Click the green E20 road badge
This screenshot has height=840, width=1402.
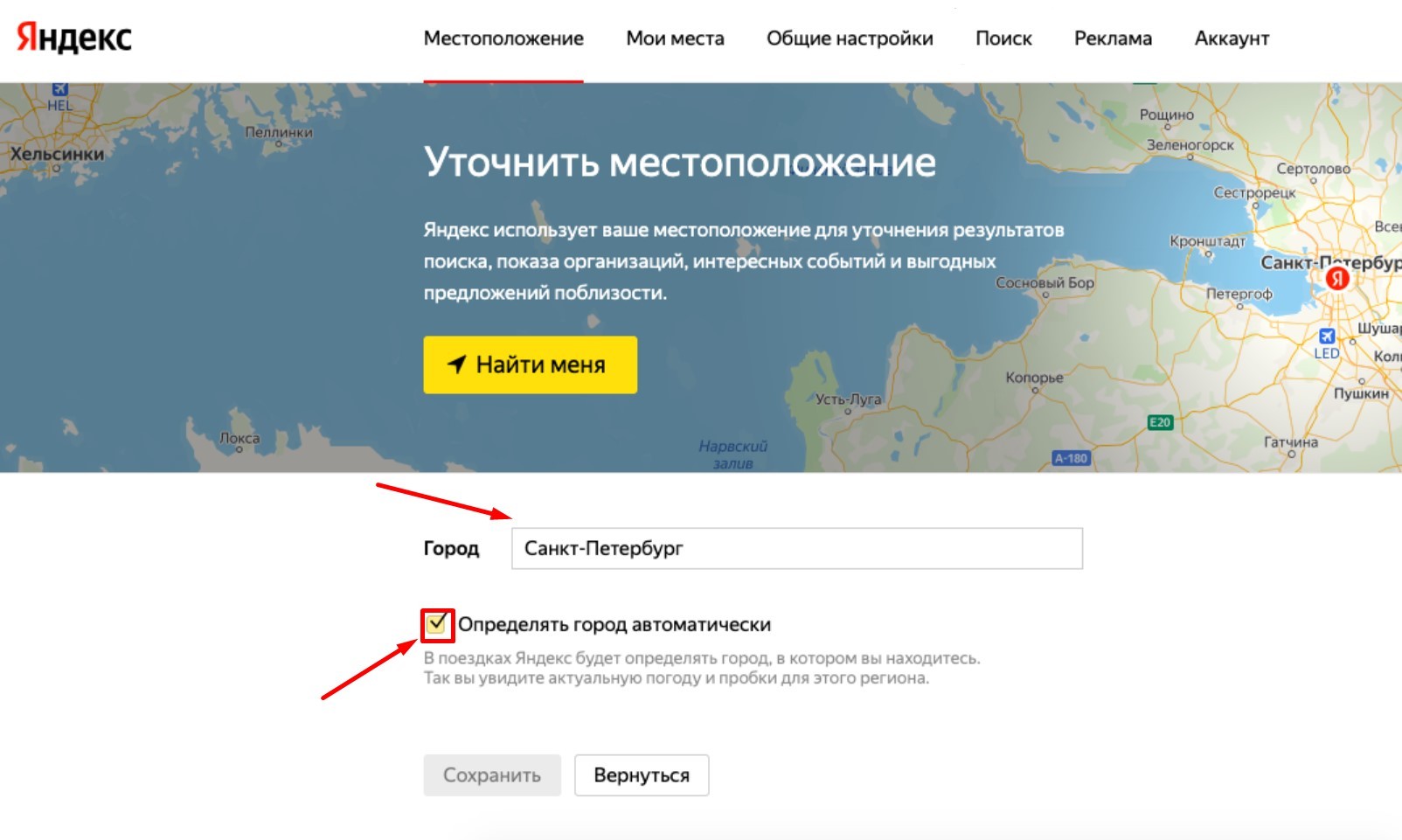point(1159,423)
